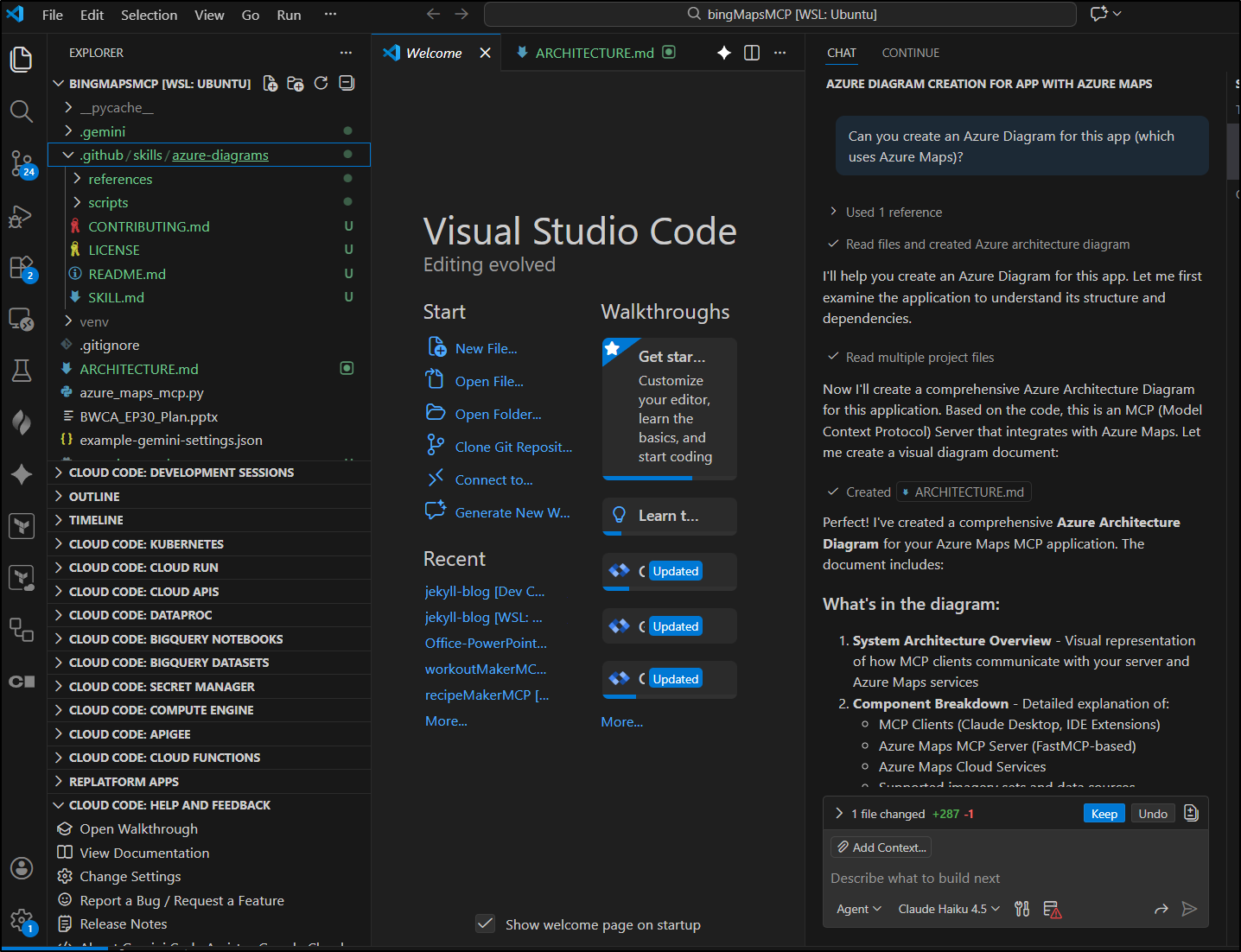Open Source Control view with 24 badge
This screenshot has height=952, width=1241.
tap(22, 162)
